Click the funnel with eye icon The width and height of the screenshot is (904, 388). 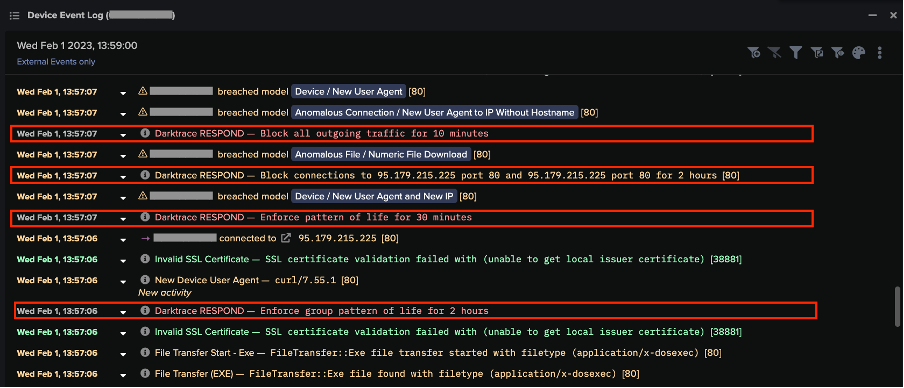838,53
